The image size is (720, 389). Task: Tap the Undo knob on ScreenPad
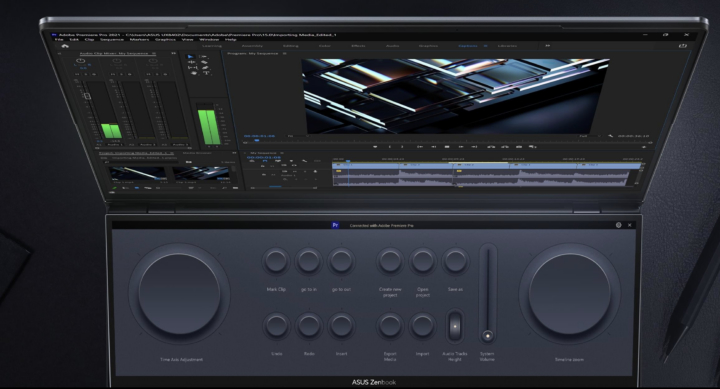point(276,326)
